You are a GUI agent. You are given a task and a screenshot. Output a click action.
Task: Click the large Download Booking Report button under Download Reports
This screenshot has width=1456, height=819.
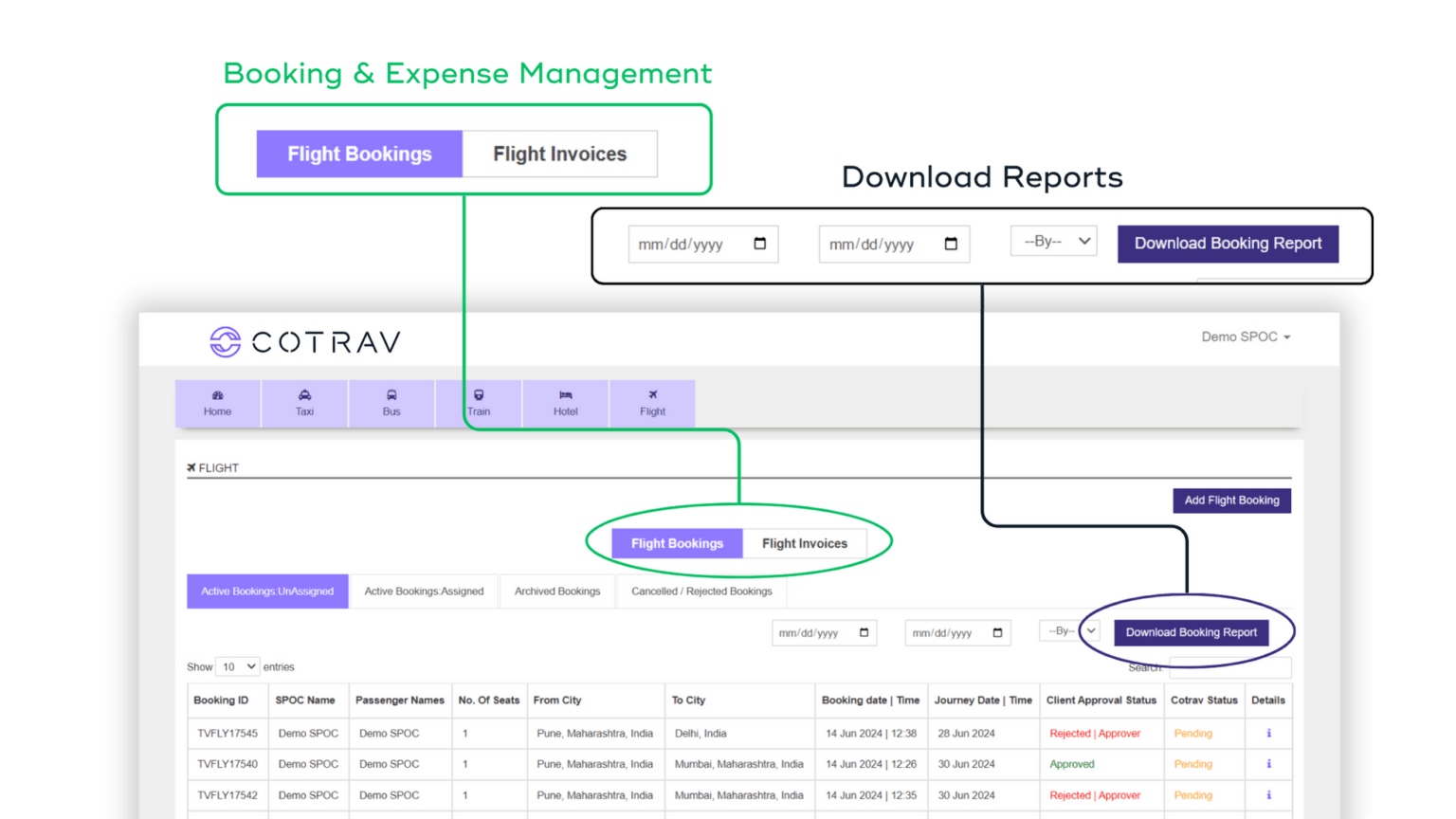1228,244
